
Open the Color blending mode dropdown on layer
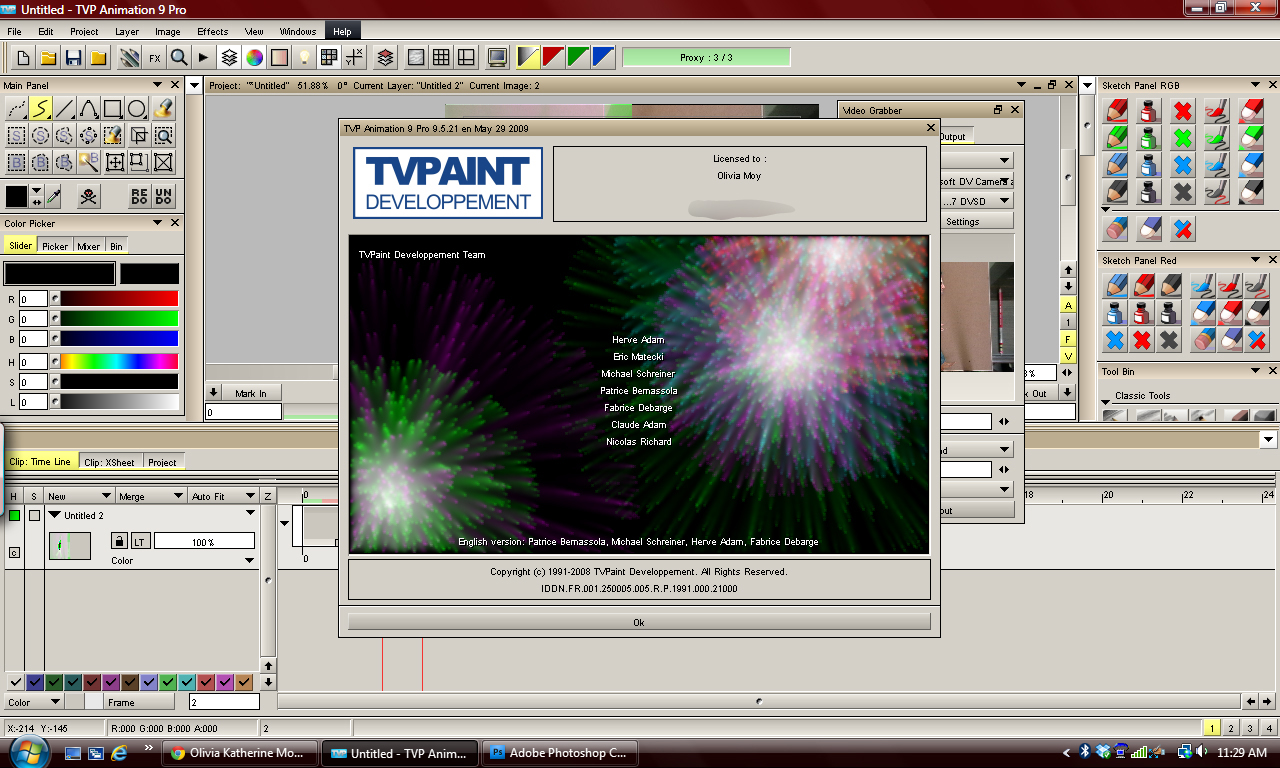(x=182, y=561)
